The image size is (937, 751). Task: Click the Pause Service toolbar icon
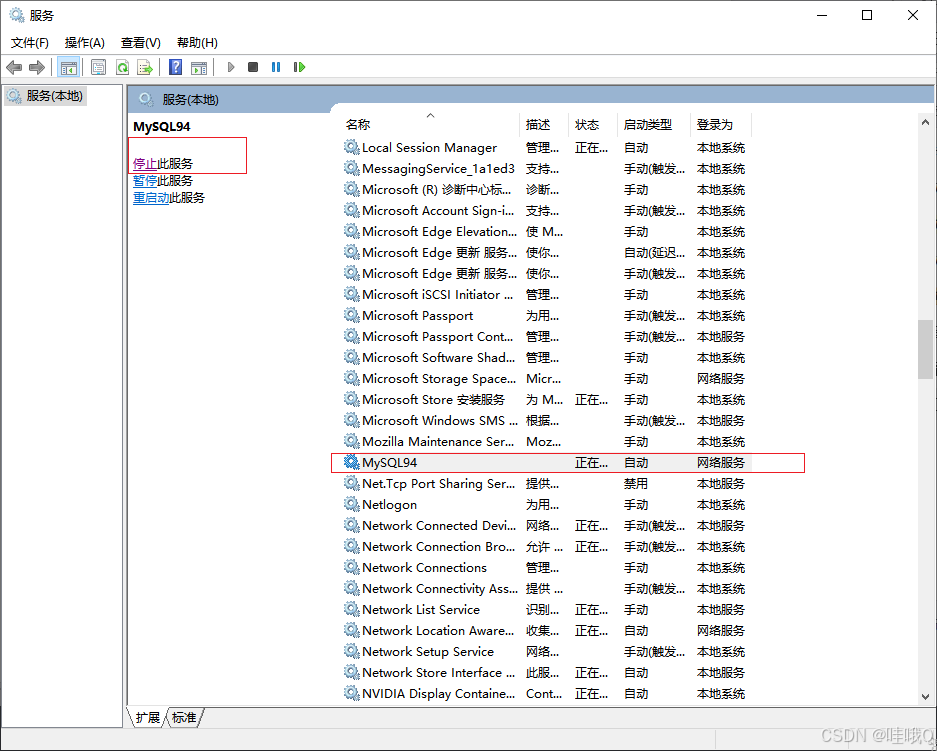[x=275, y=67]
